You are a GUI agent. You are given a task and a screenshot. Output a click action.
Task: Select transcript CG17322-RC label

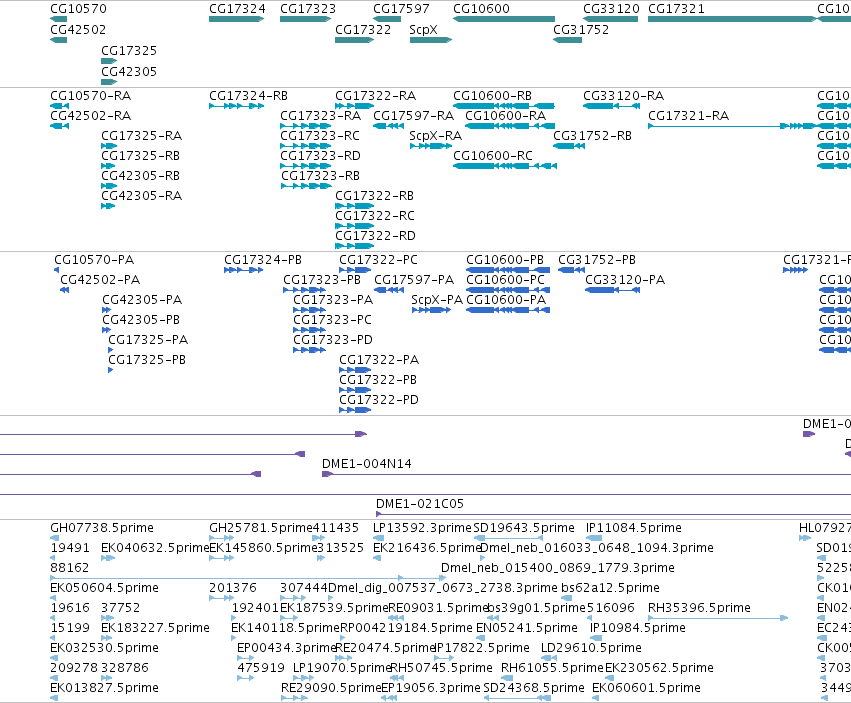click(375, 216)
